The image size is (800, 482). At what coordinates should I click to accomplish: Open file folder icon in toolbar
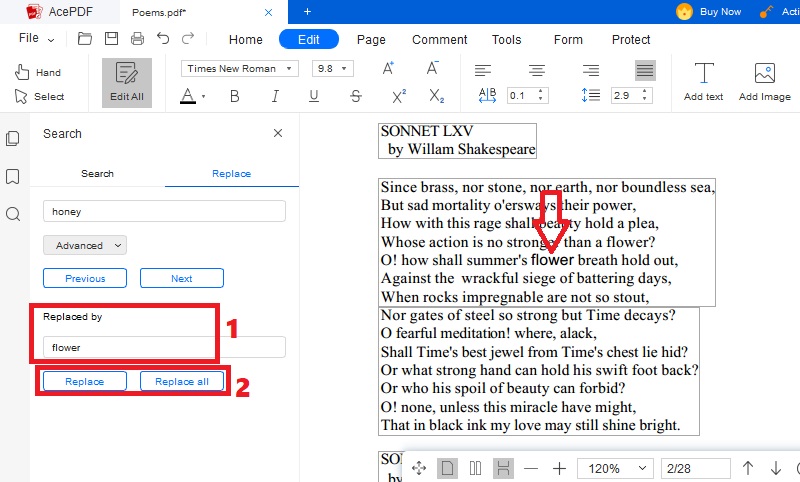[x=85, y=39]
